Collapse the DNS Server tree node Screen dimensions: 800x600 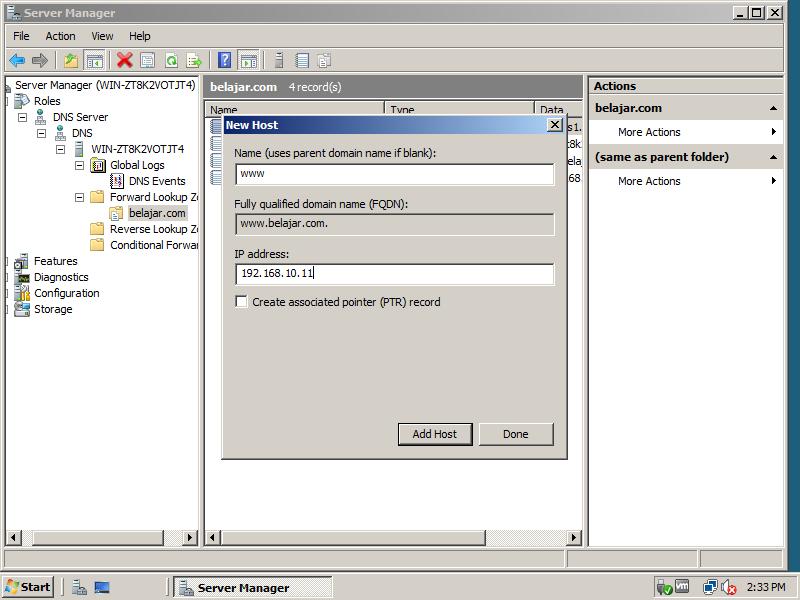[x=22, y=117]
